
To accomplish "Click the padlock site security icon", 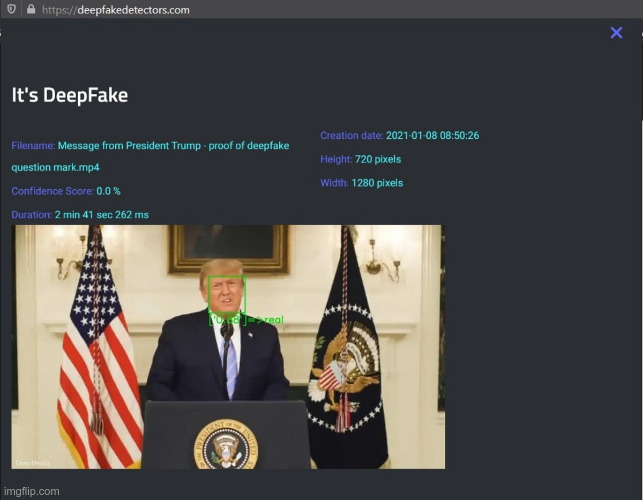I will pyautogui.click(x=31, y=9).
